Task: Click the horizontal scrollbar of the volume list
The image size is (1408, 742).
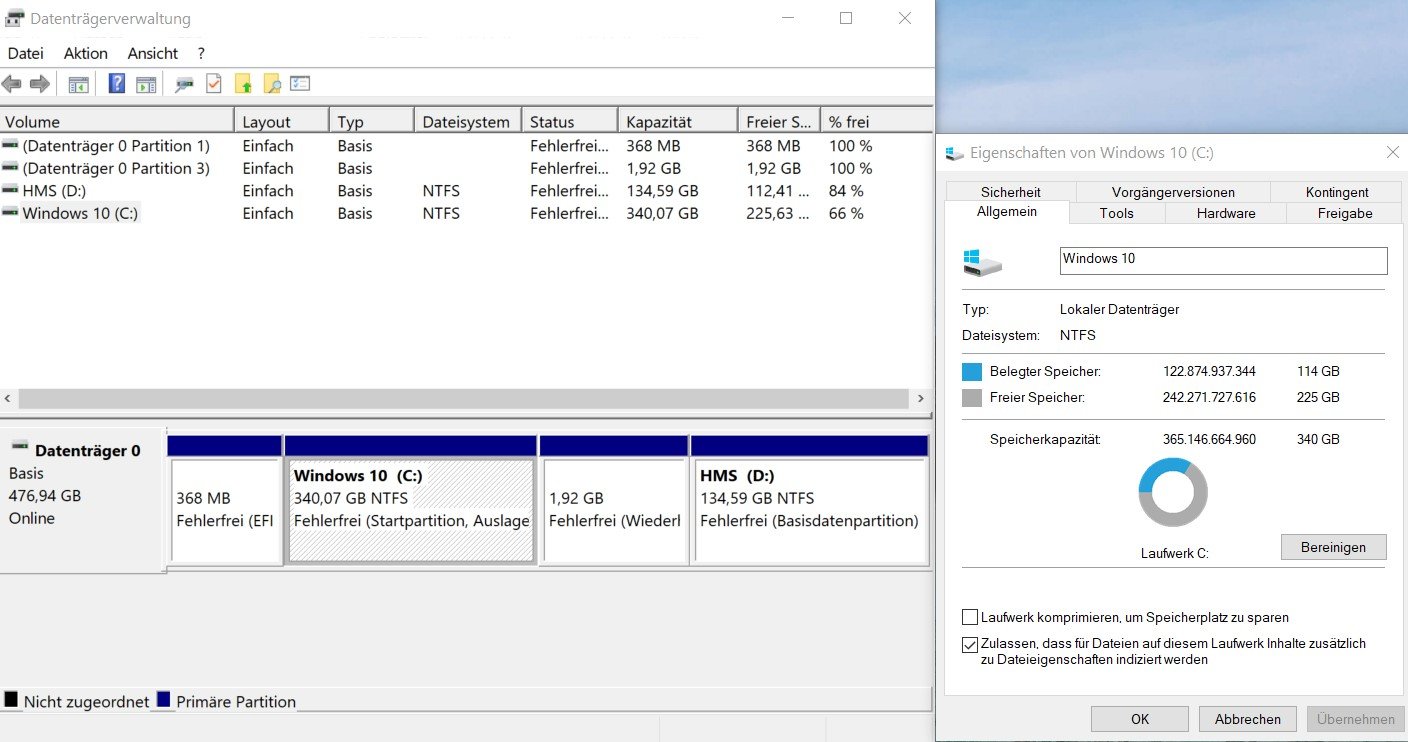Action: pos(466,398)
